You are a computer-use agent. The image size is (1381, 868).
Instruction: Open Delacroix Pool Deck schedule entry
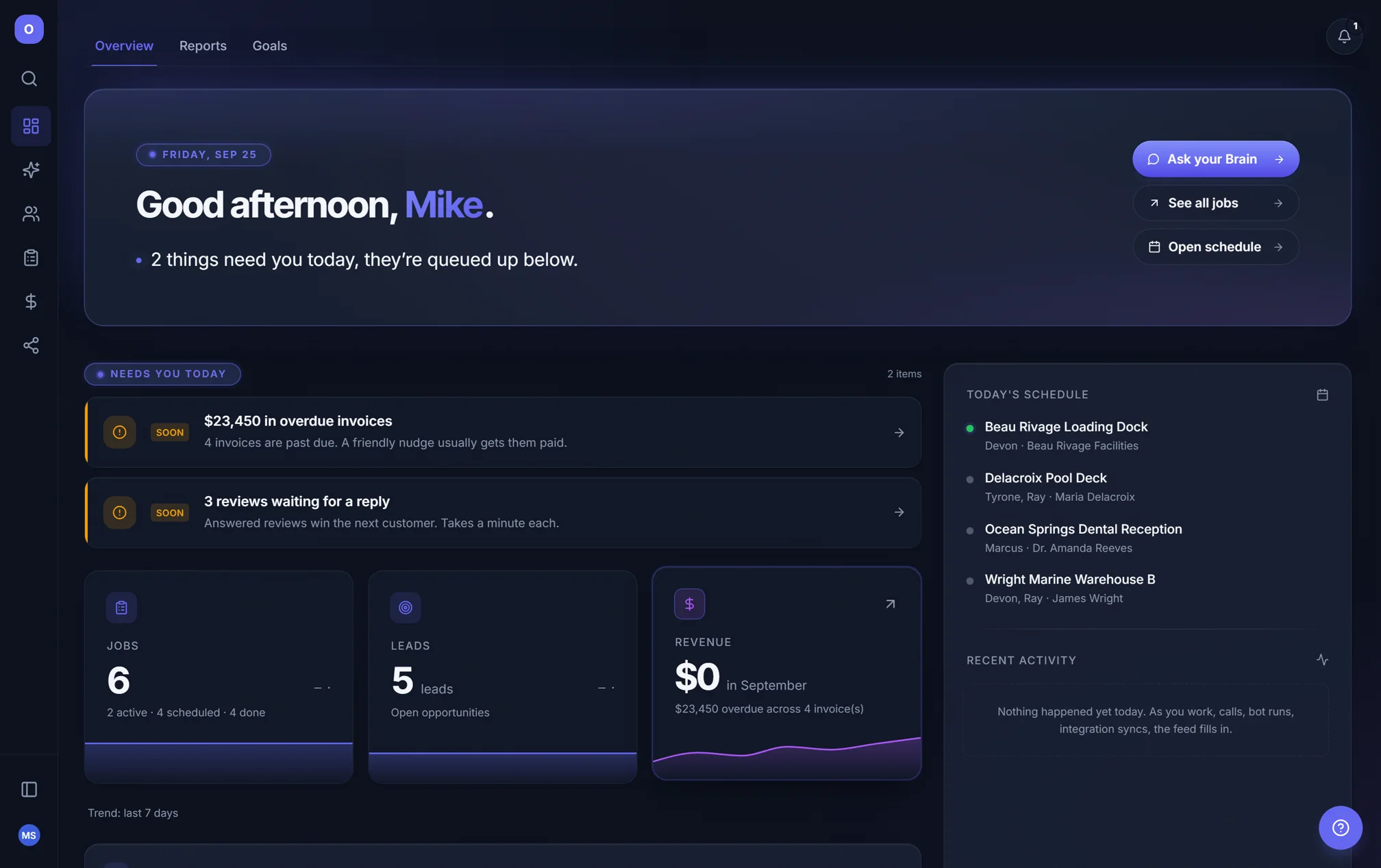click(x=1146, y=487)
